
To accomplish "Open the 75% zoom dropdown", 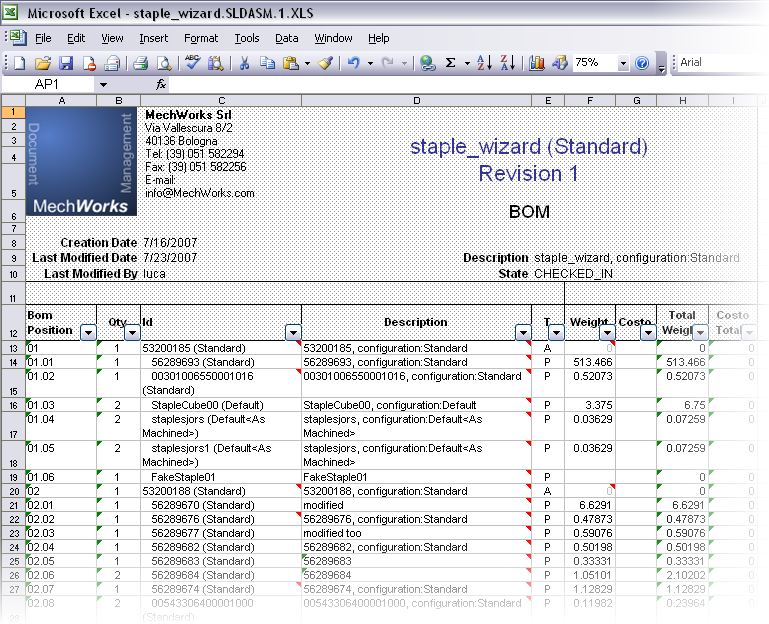I will (x=623, y=63).
